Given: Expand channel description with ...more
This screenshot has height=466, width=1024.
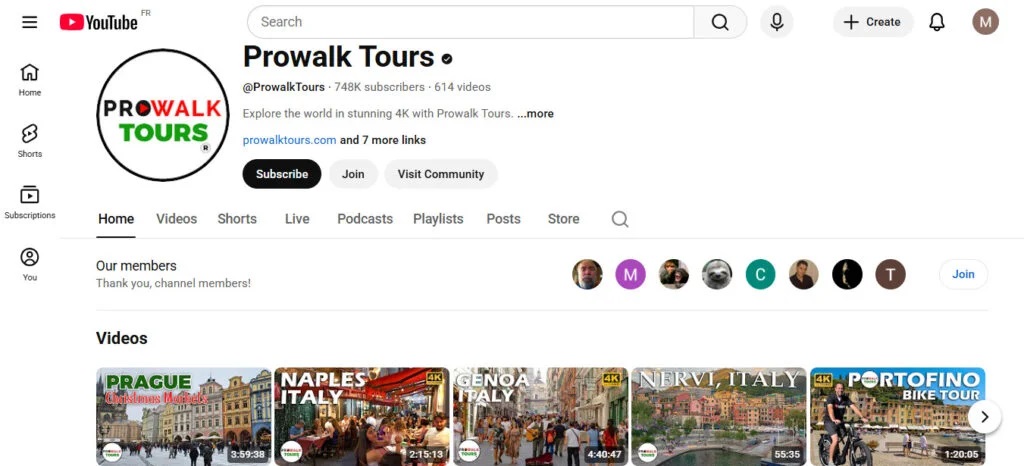Looking at the screenshot, I should (x=535, y=114).
